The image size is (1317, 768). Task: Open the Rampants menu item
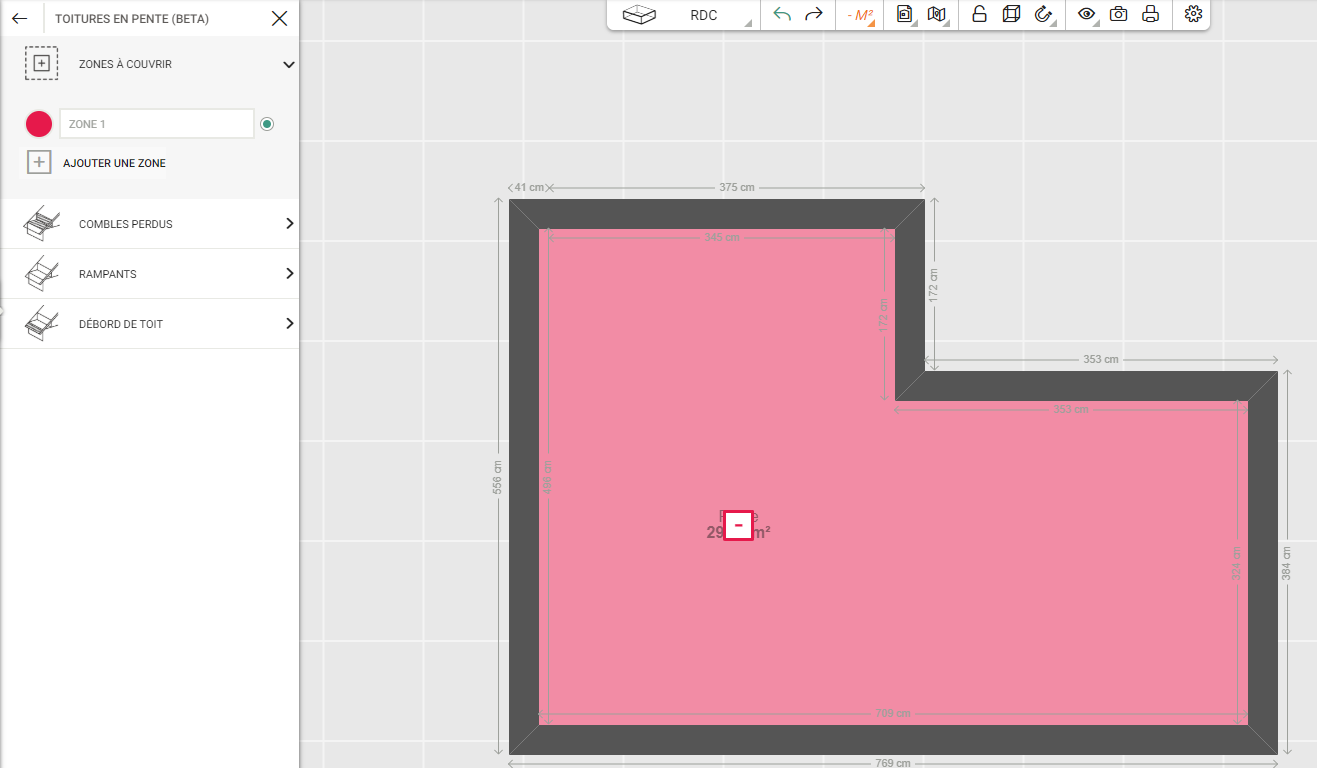click(x=150, y=274)
